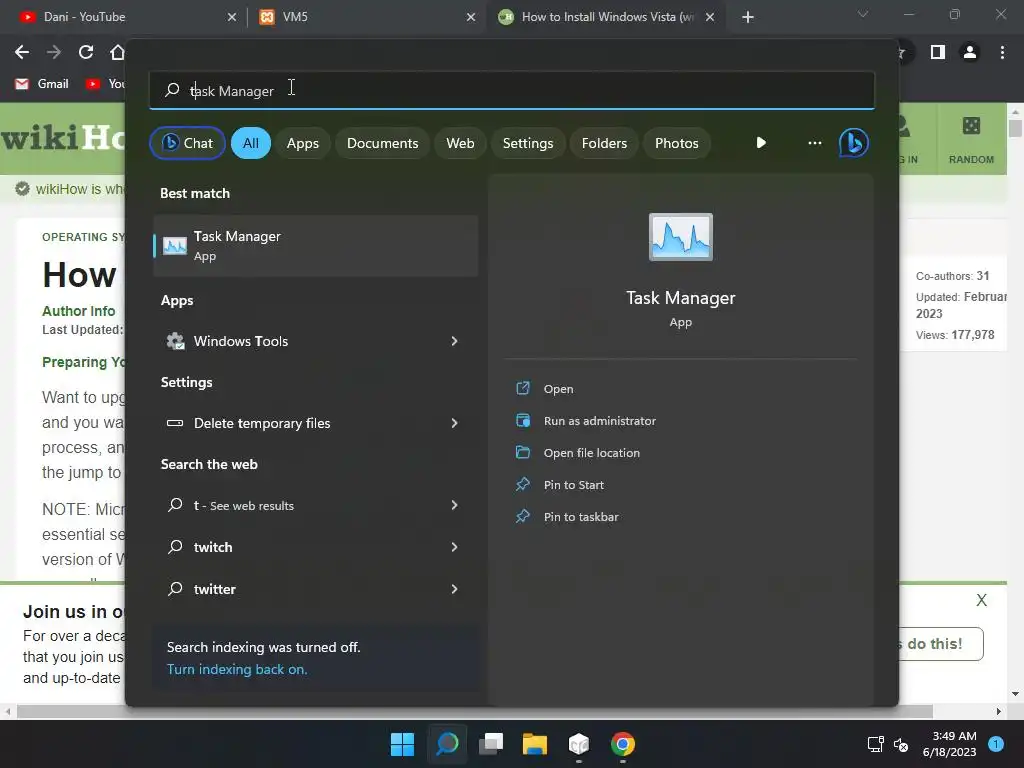Click Chrome's home button

117,52
